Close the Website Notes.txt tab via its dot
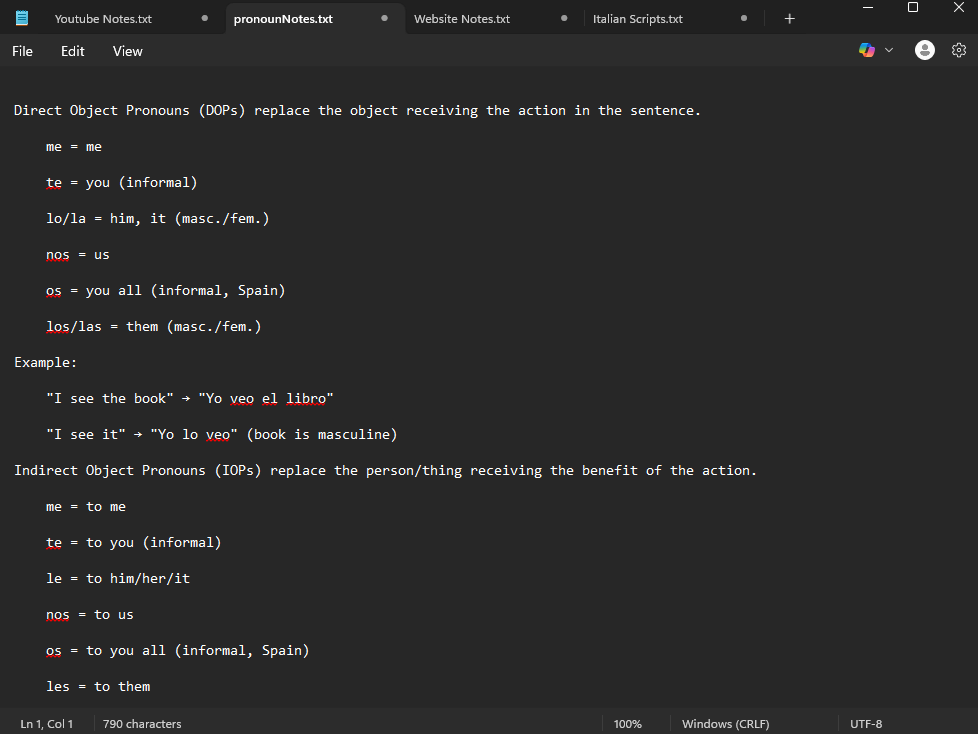Image resolution: width=978 pixels, height=734 pixels. tap(564, 19)
